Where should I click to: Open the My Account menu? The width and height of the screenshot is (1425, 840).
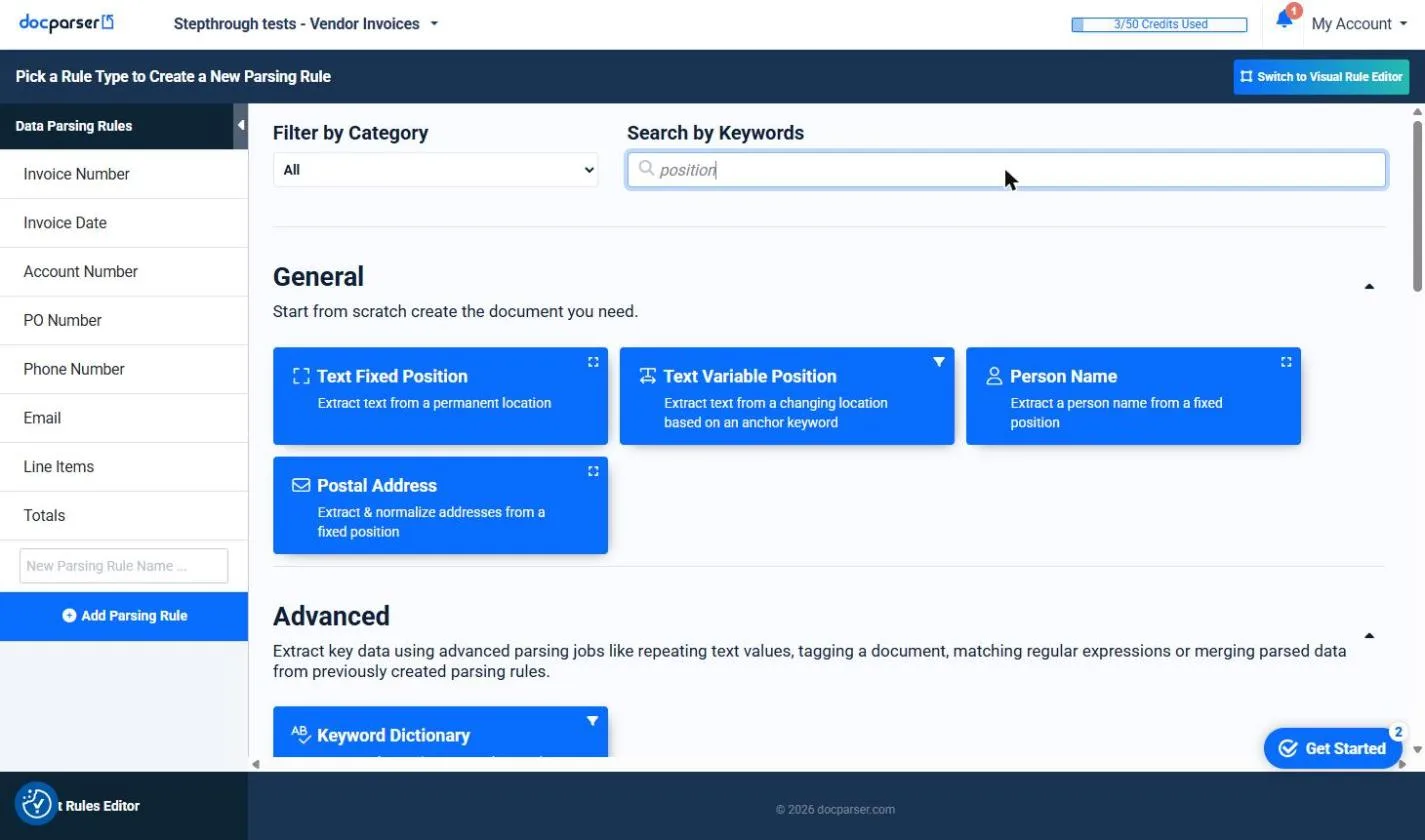tap(1359, 24)
